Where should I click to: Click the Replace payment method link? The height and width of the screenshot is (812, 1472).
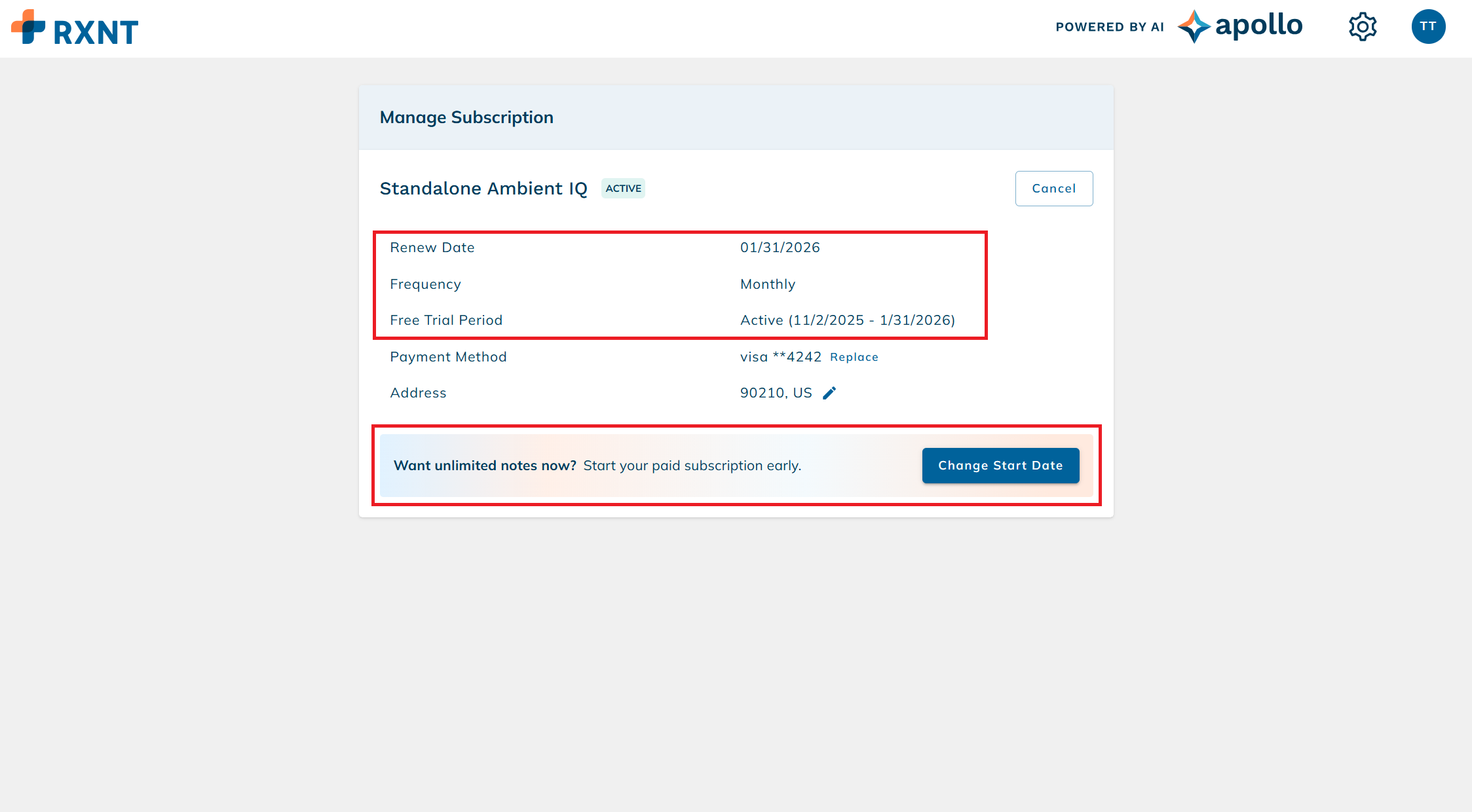854,358
